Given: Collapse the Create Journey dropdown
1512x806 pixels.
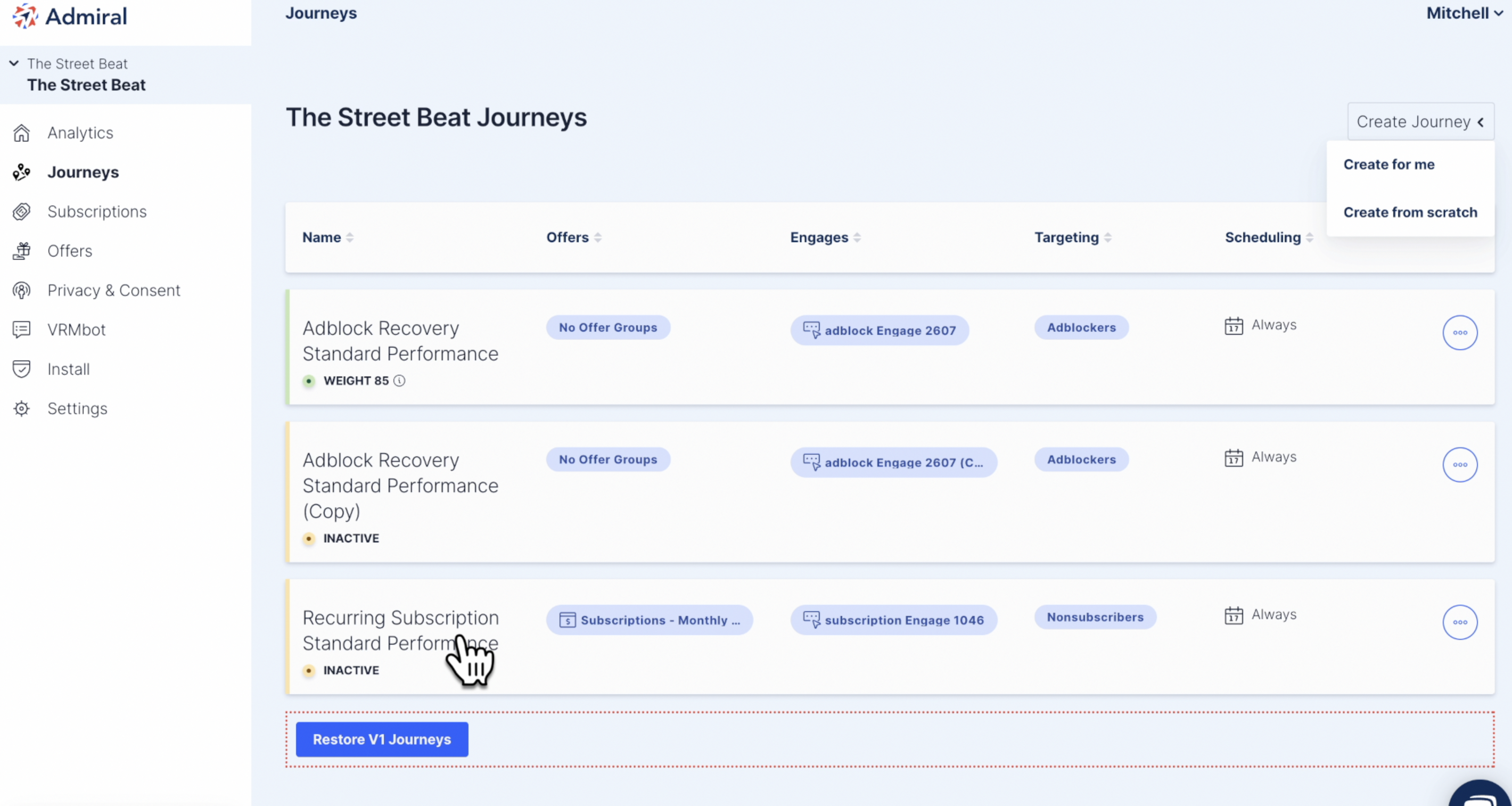Looking at the screenshot, I should (1420, 121).
